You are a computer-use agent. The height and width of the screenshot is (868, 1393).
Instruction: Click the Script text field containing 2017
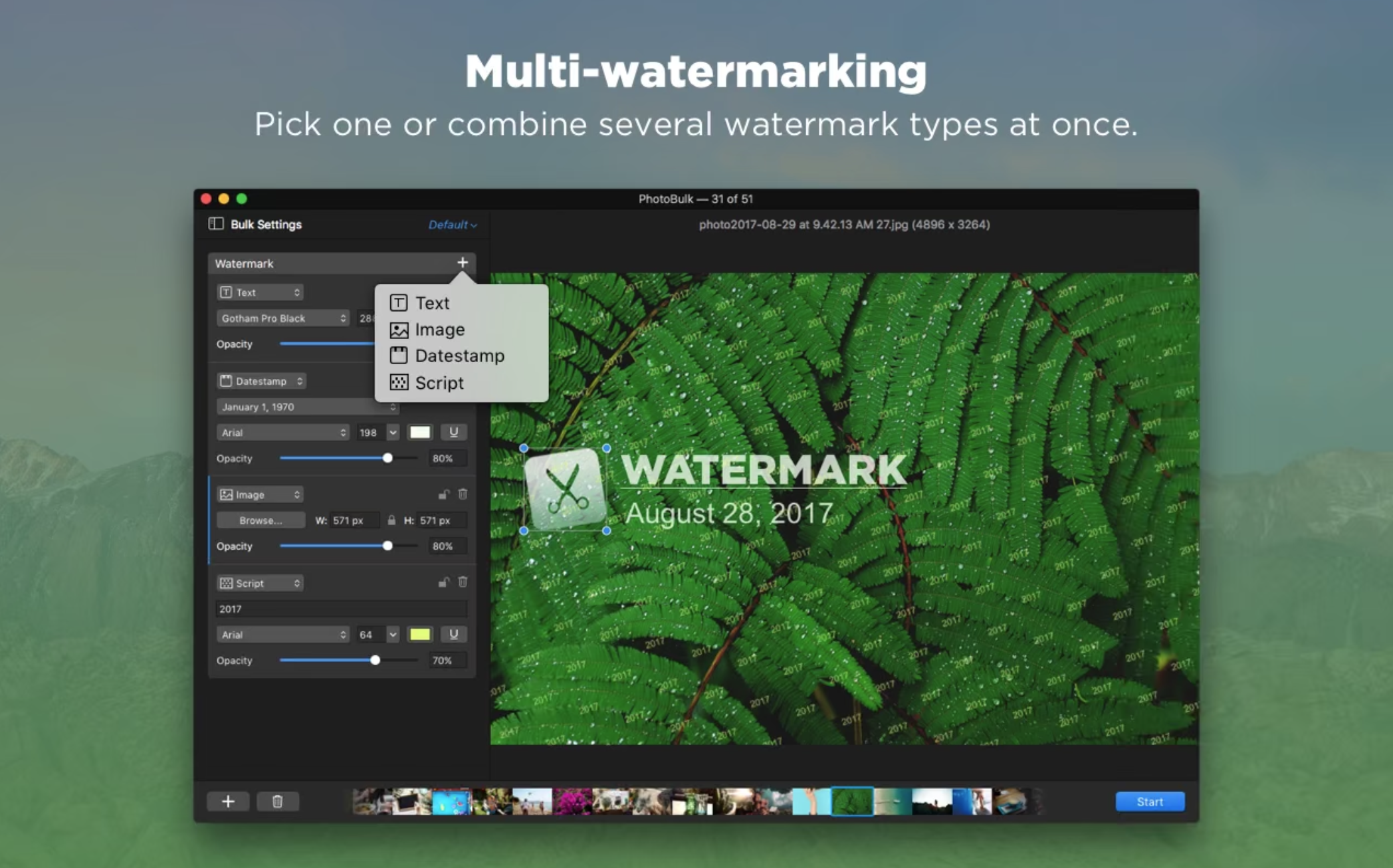click(341, 609)
